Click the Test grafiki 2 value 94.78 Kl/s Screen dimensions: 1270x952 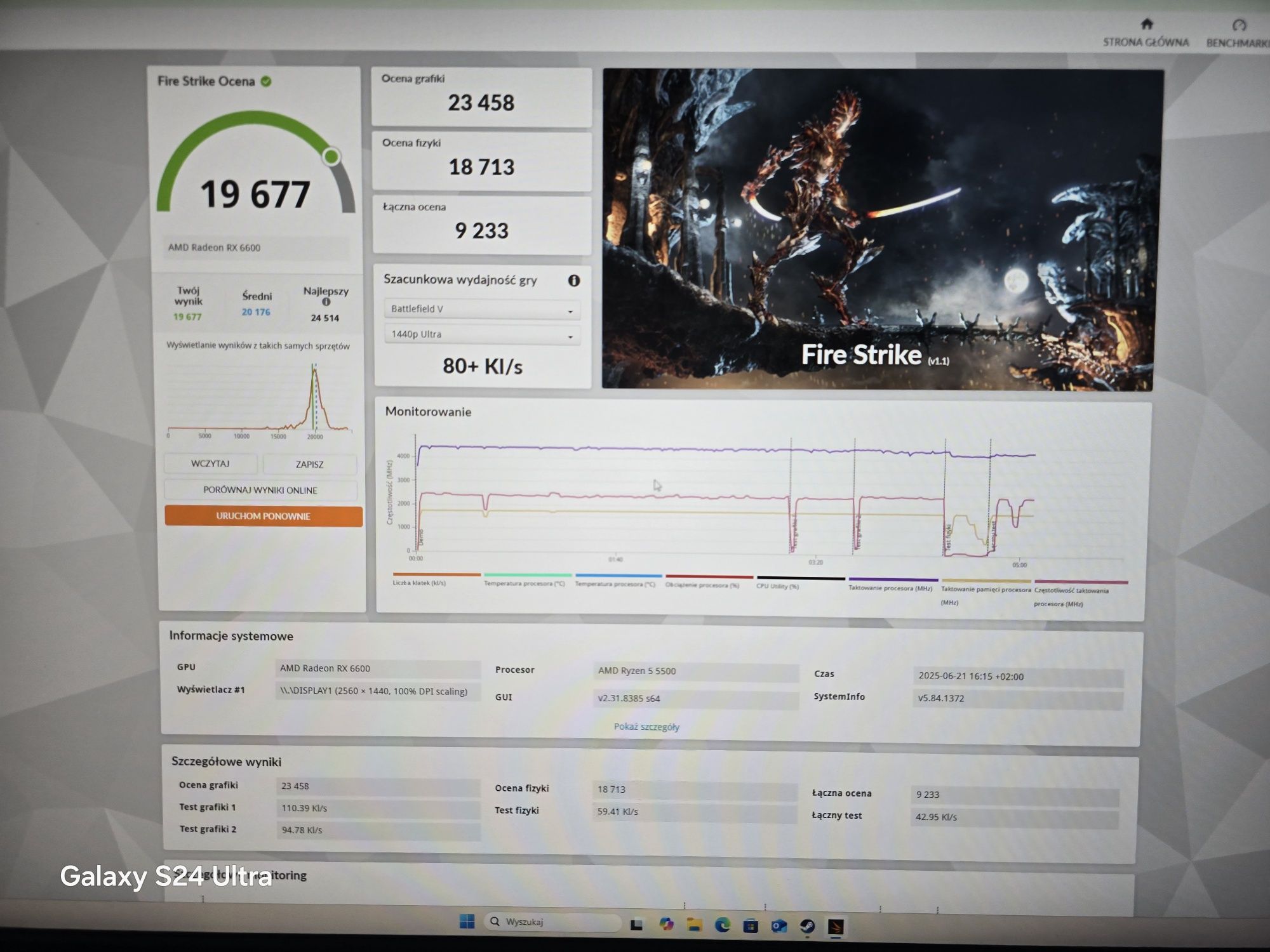pyautogui.click(x=378, y=830)
